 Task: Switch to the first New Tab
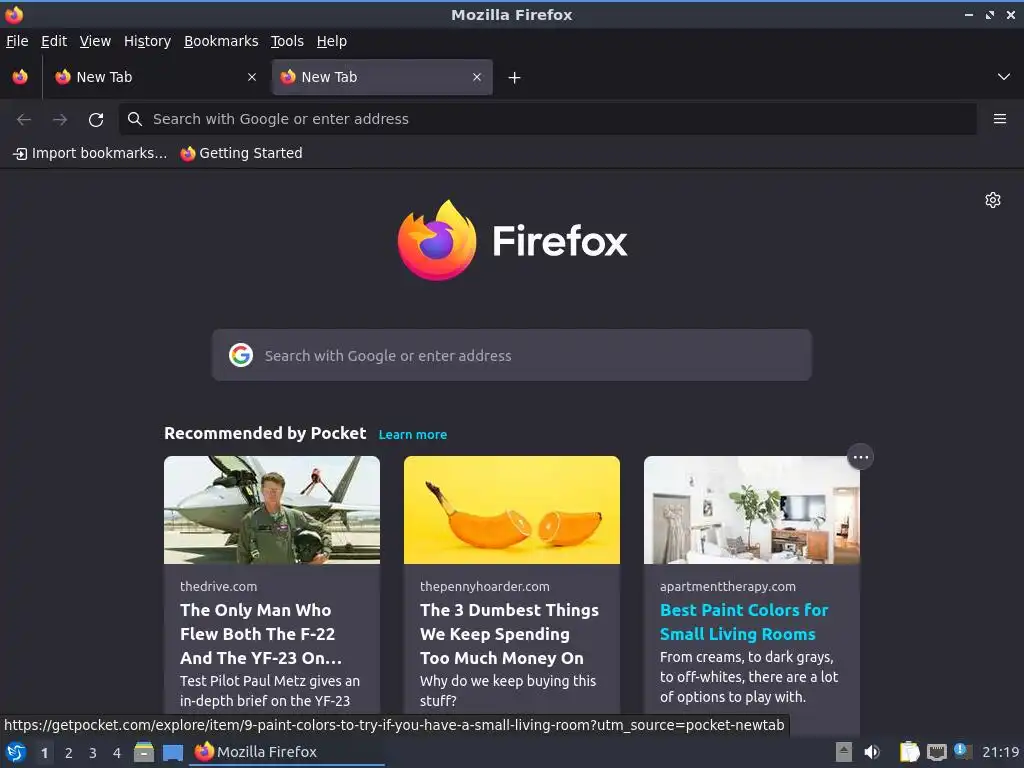click(155, 77)
